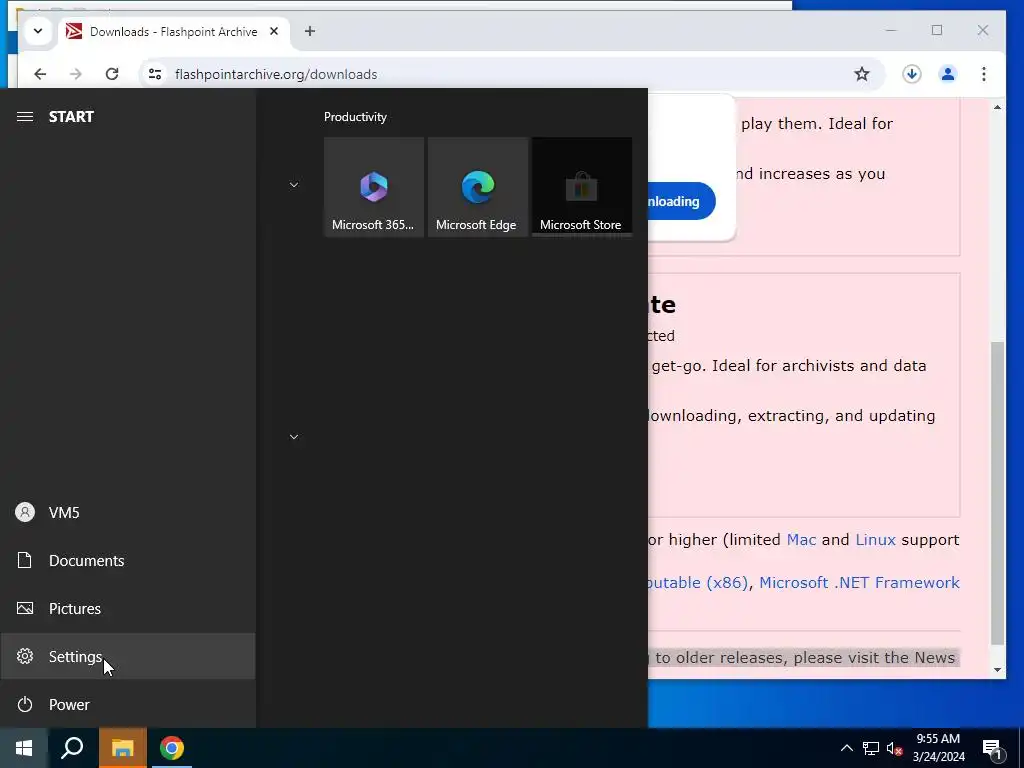Collapse the lower tile group chevron

click(x=294, y=437)
